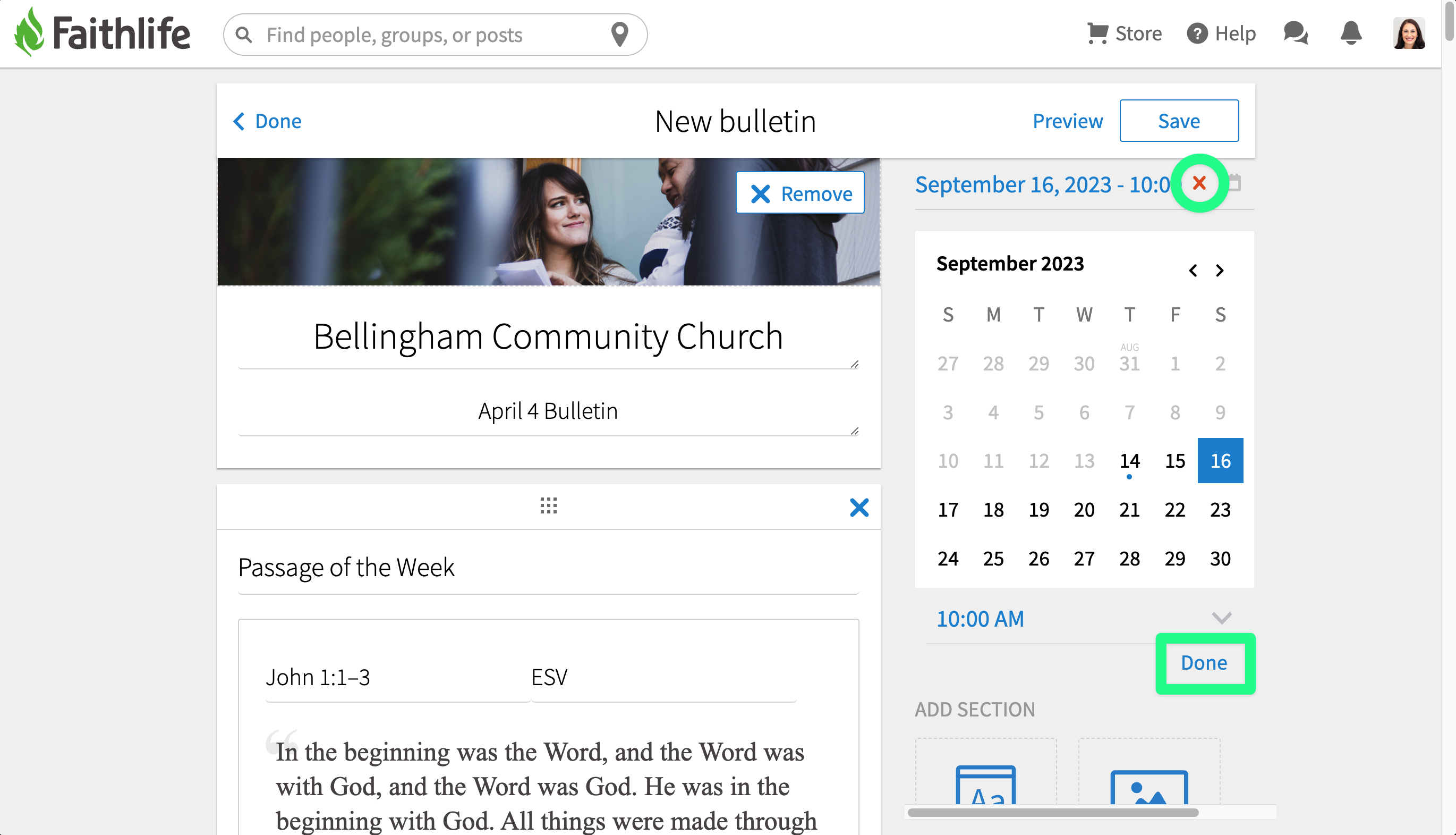
Task: Expand the 10:00 AM time dropdown
Action: coord(1221,618)
